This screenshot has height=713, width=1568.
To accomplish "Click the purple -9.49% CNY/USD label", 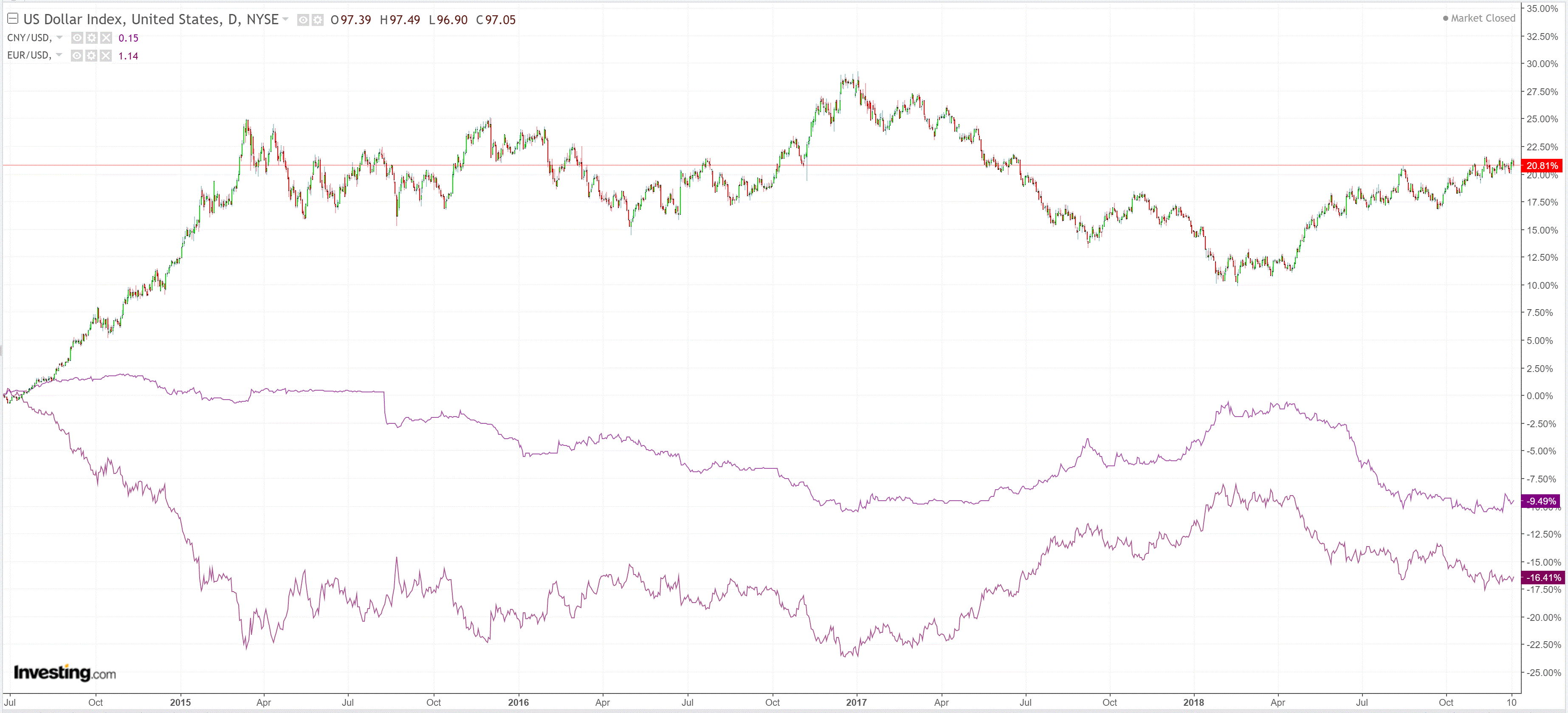I will (1541, 501).
